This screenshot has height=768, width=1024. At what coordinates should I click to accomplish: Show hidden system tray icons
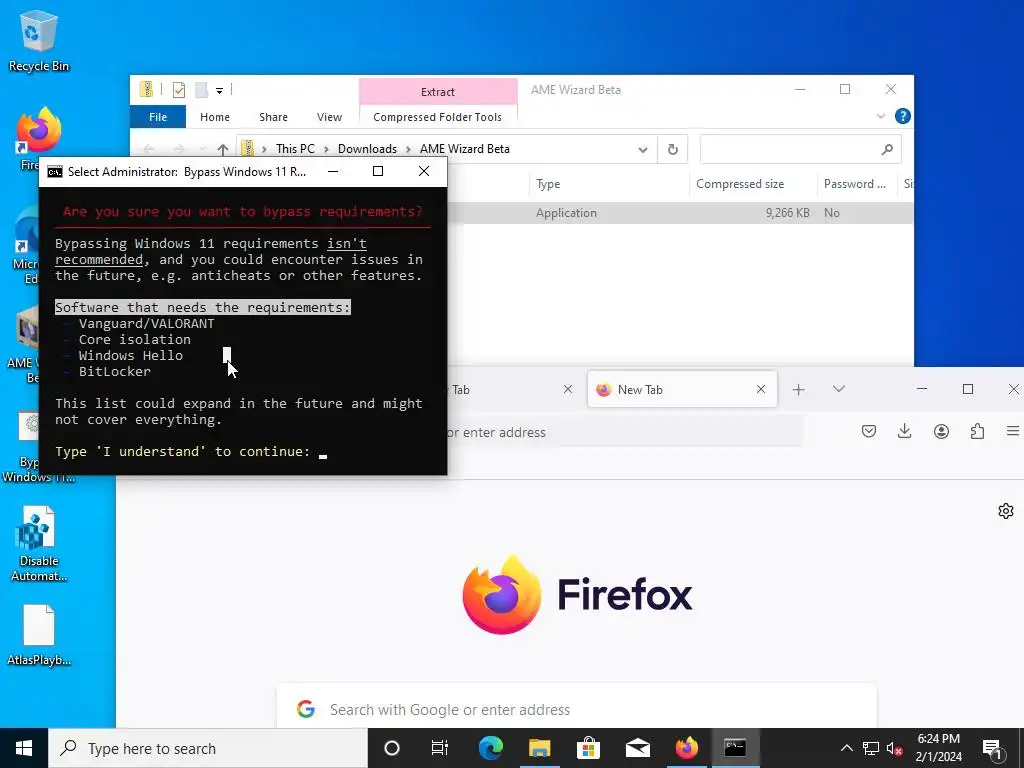coord(846,748)
